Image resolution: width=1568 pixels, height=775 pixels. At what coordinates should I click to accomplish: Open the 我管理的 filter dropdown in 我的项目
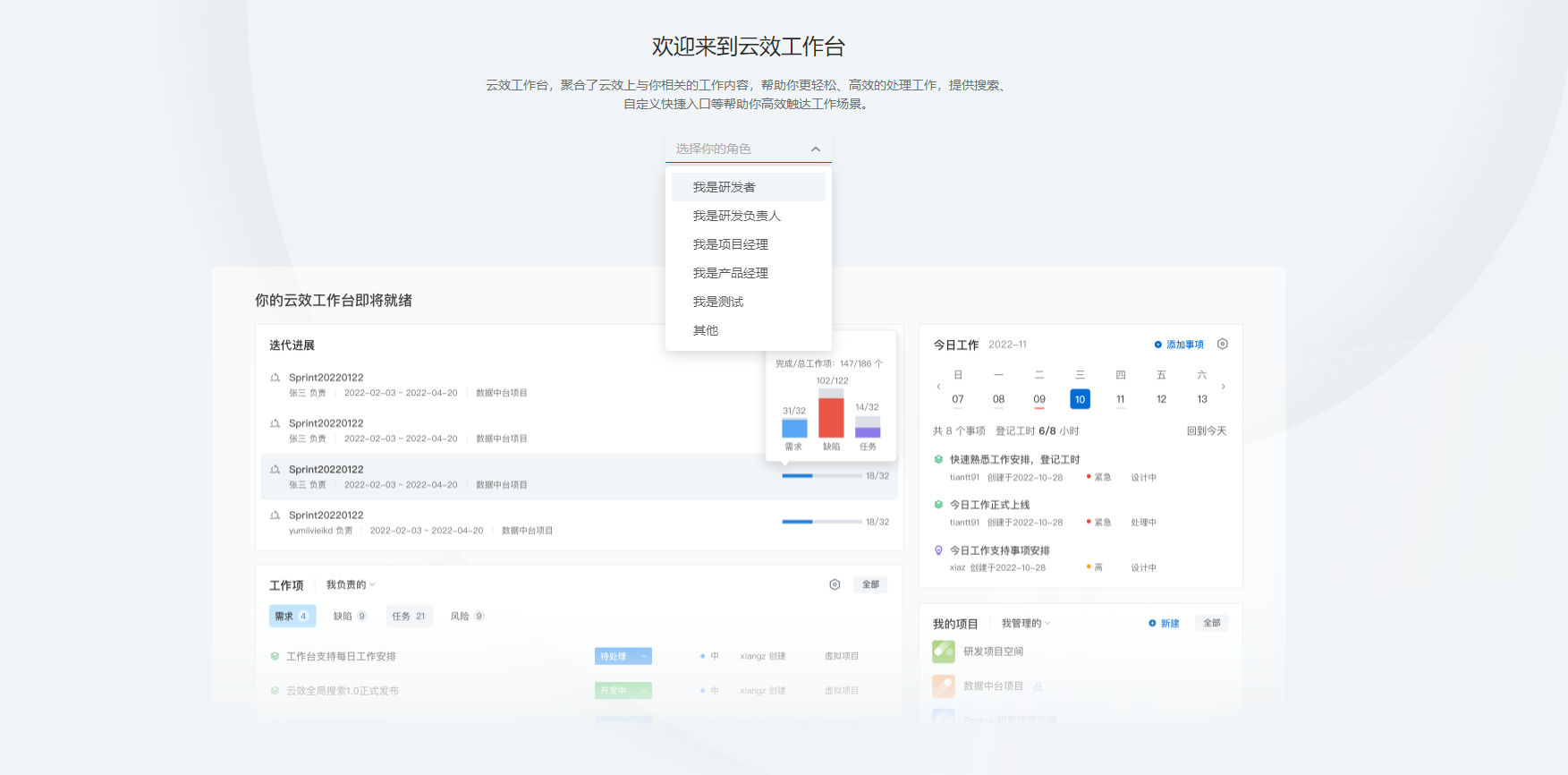click(x=1026, y=623)
